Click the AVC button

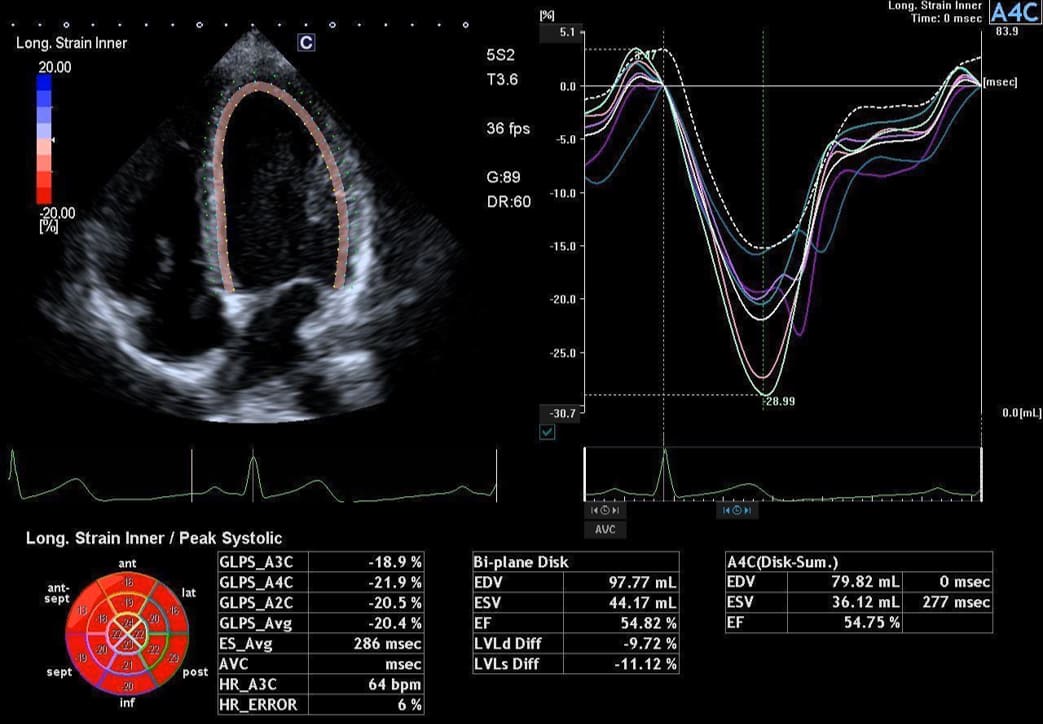605,530
